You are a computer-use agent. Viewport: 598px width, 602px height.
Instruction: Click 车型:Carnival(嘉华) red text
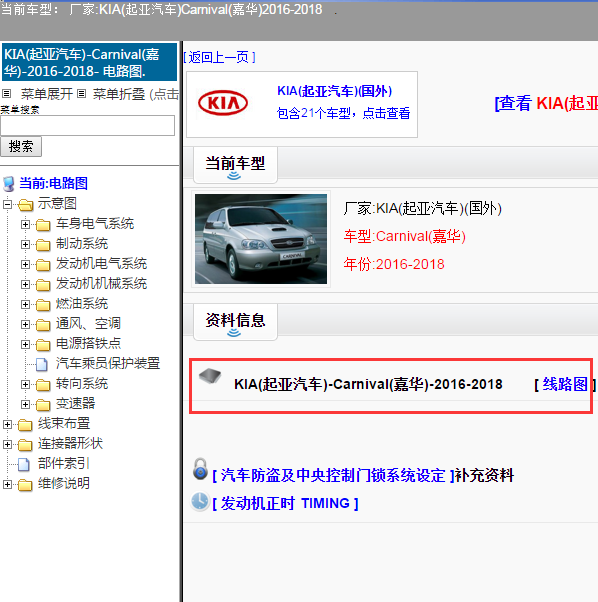[405, 236]
